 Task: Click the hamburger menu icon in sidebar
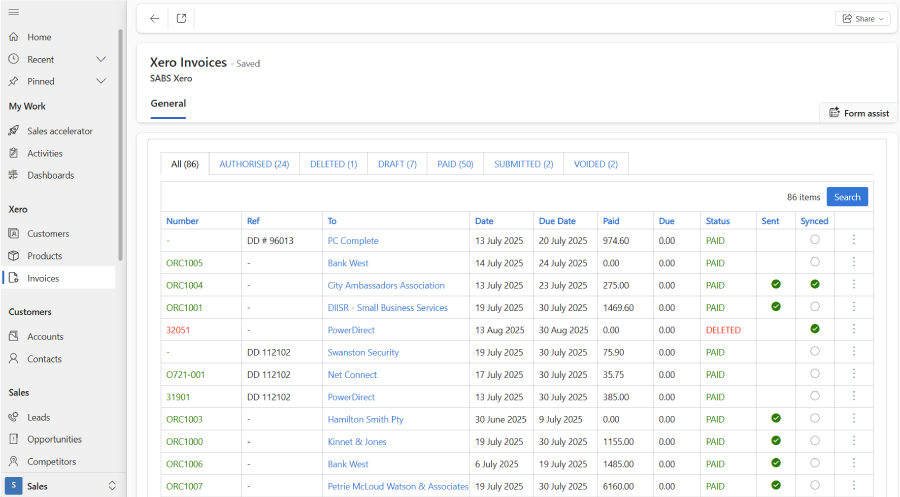coord(13,12)
